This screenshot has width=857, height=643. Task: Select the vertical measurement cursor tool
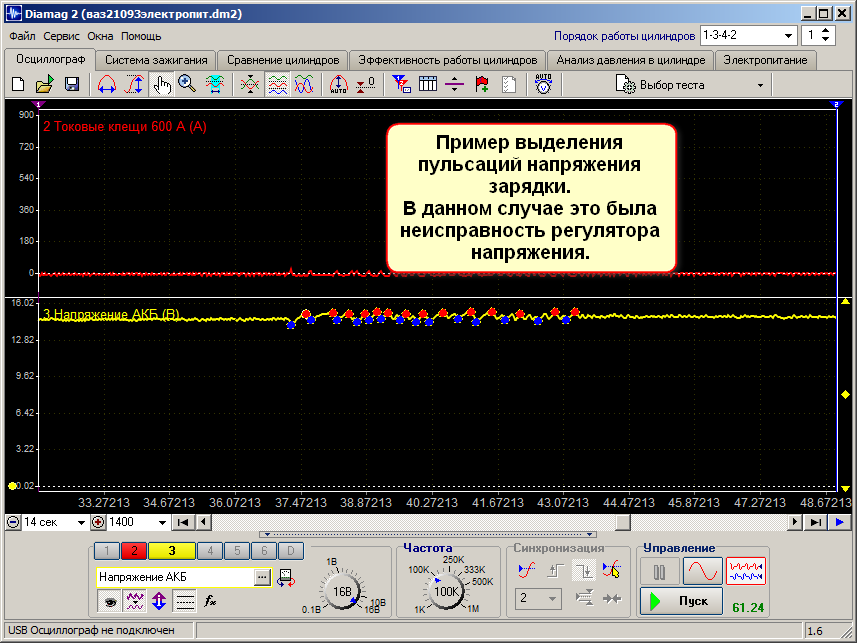click(134, 84)
